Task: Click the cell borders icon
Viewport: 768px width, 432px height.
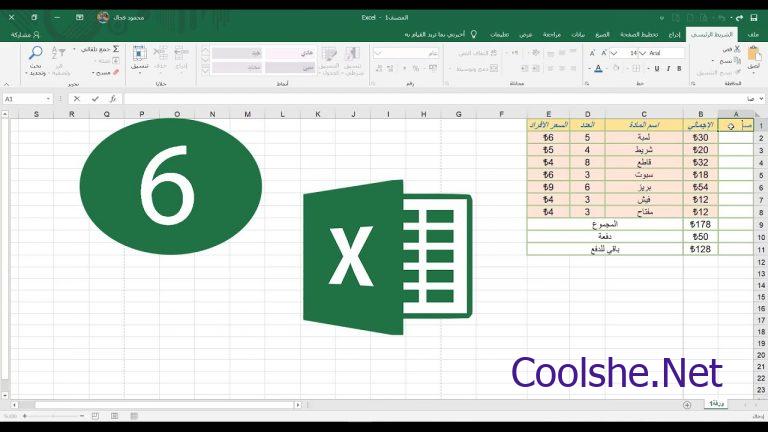Action: 636,69
